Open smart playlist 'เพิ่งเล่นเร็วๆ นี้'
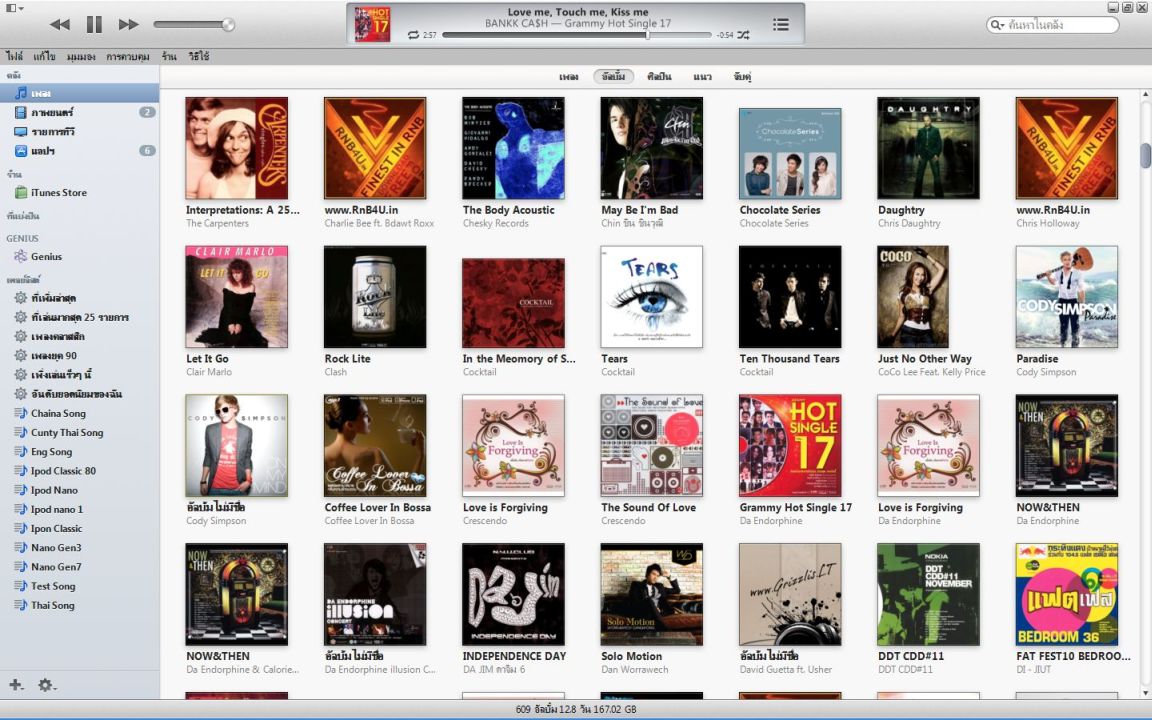 tap(79, 375)
